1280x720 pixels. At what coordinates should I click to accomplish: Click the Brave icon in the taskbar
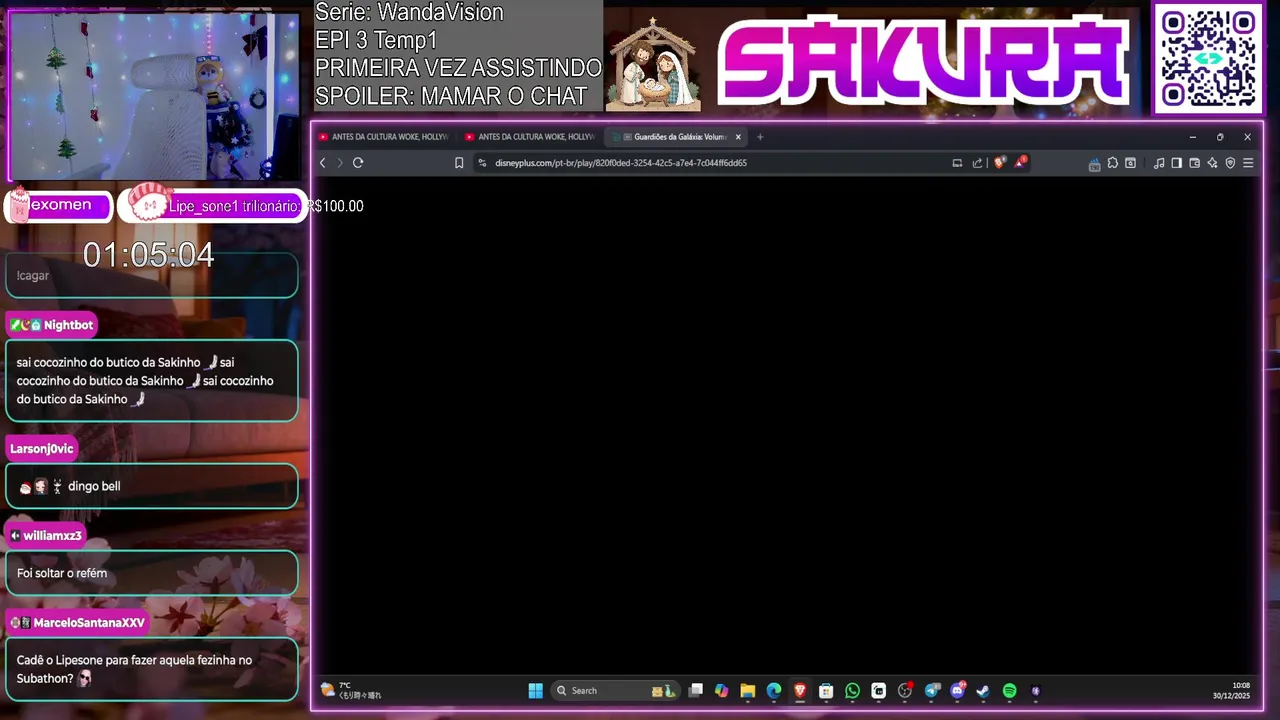click(x=800, y=691)
